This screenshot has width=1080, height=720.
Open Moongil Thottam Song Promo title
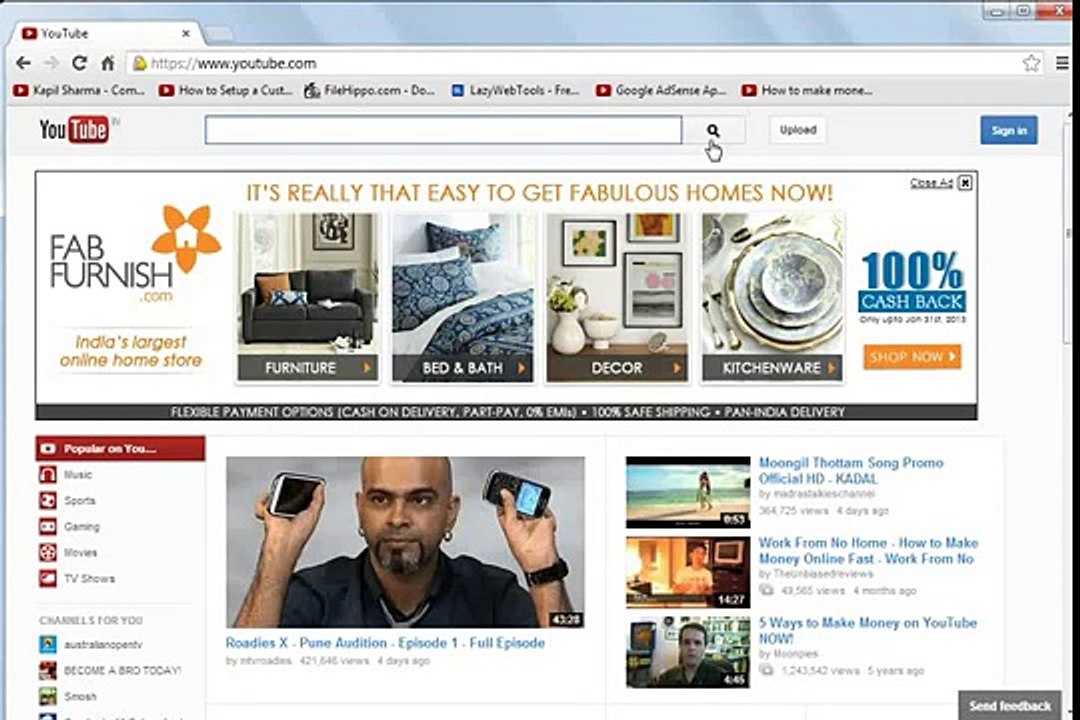pyautogui.click(x=851, y=471)
